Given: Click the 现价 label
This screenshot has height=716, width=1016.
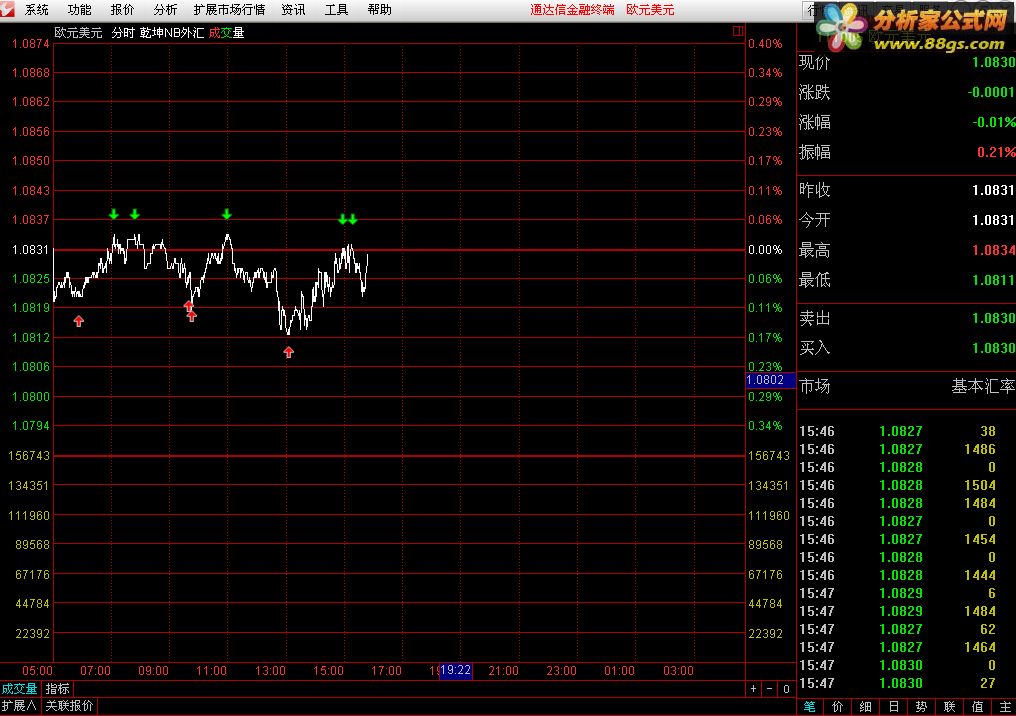Looking at the screenshot, I should 814,62.
